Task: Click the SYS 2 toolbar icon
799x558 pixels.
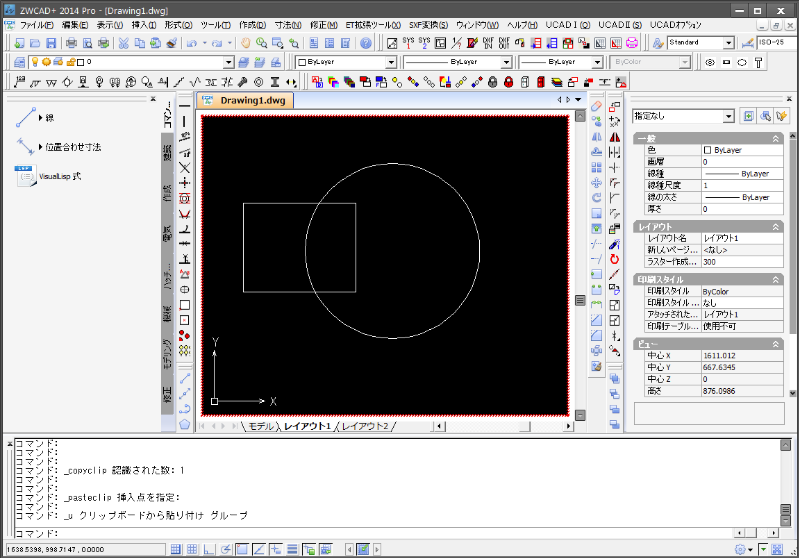Action: coord(424,43)
